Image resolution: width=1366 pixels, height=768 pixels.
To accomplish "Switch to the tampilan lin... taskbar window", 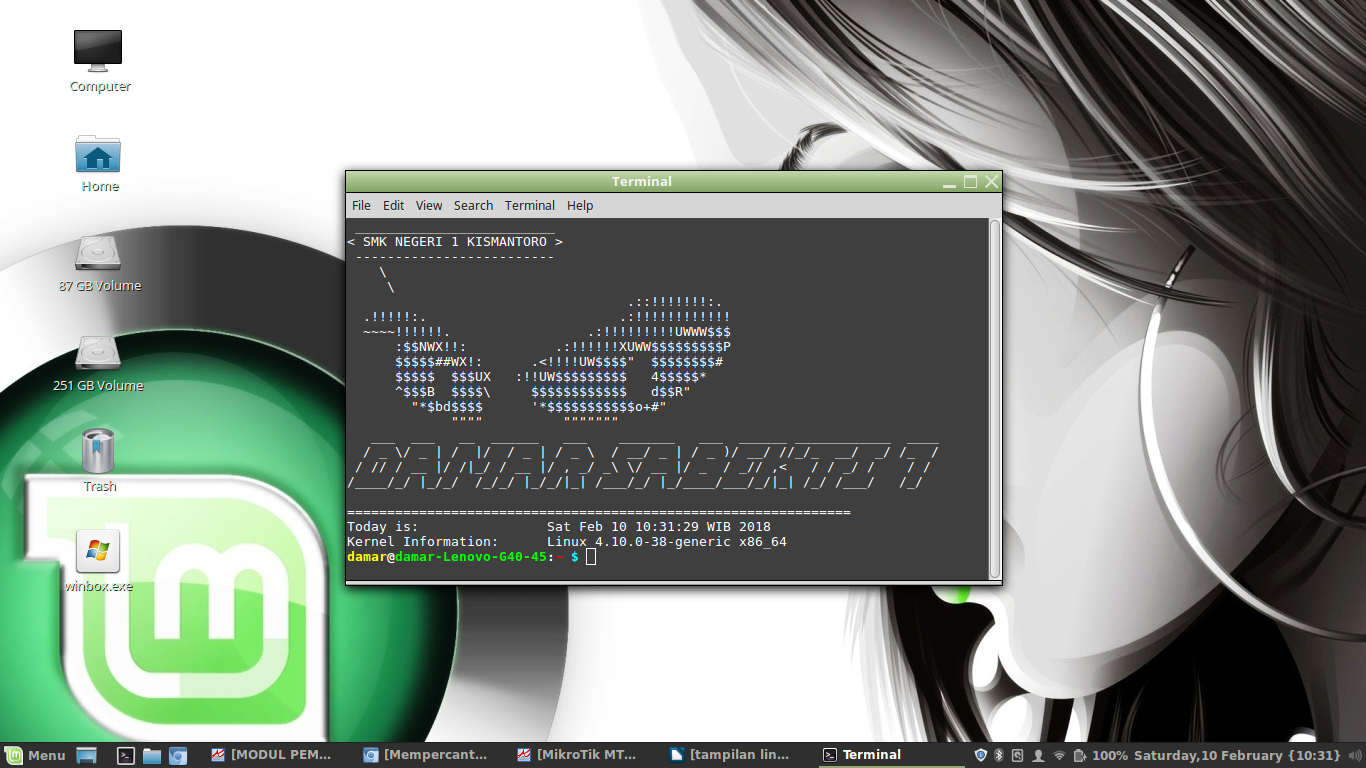I will [733, 755].
